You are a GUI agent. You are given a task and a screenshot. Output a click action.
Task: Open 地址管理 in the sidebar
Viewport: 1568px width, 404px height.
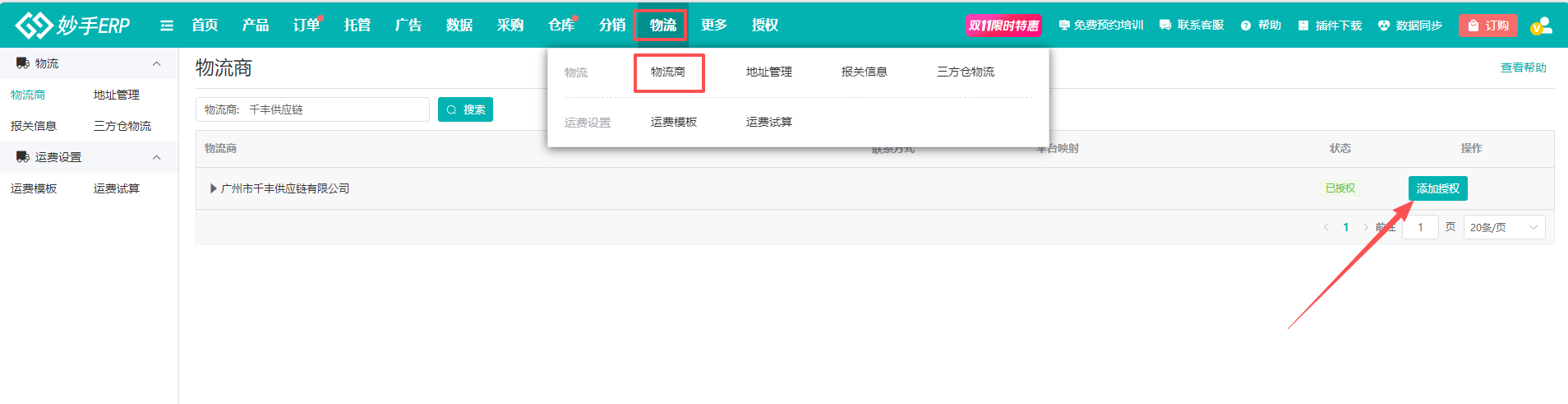coord(117,95)
